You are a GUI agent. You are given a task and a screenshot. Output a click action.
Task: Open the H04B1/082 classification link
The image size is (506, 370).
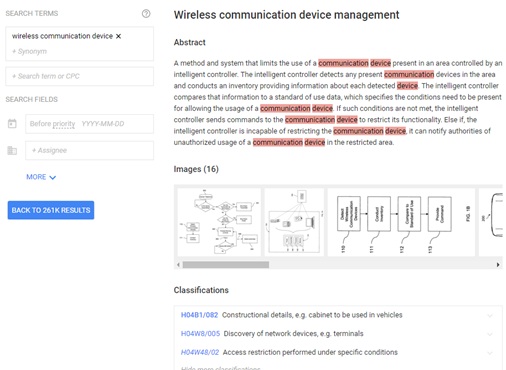(x=199, y=315)
